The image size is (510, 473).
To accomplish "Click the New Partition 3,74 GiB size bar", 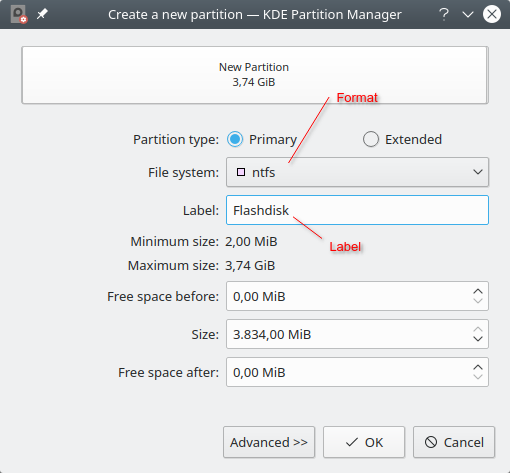I will tap(255, 75).
